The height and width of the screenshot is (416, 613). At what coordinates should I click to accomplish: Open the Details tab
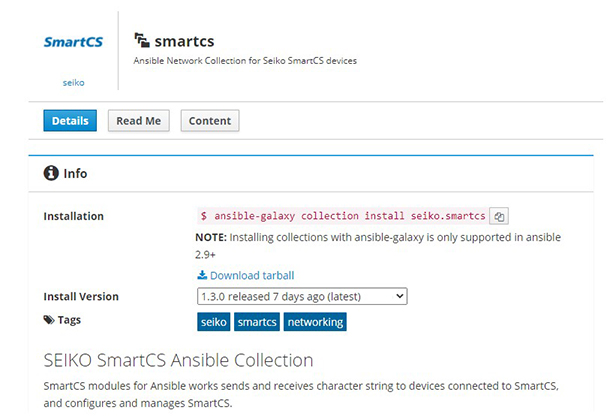point(70,120)
